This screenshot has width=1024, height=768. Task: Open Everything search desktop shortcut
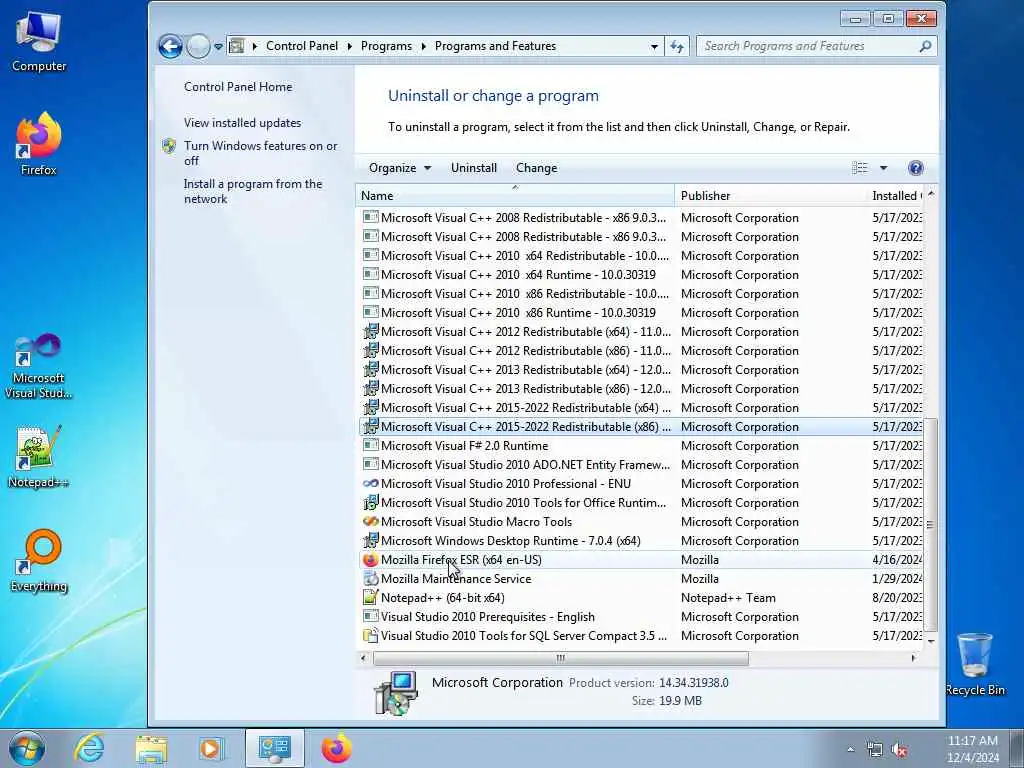coord(39,560)
